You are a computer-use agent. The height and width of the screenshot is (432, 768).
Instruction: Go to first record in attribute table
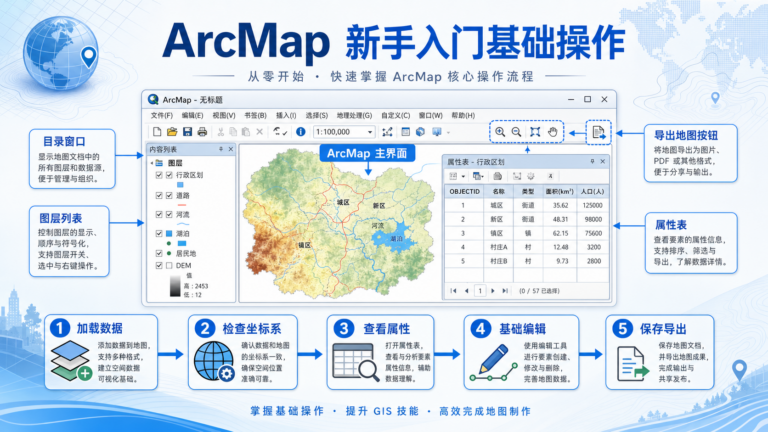tap(453, 291)
